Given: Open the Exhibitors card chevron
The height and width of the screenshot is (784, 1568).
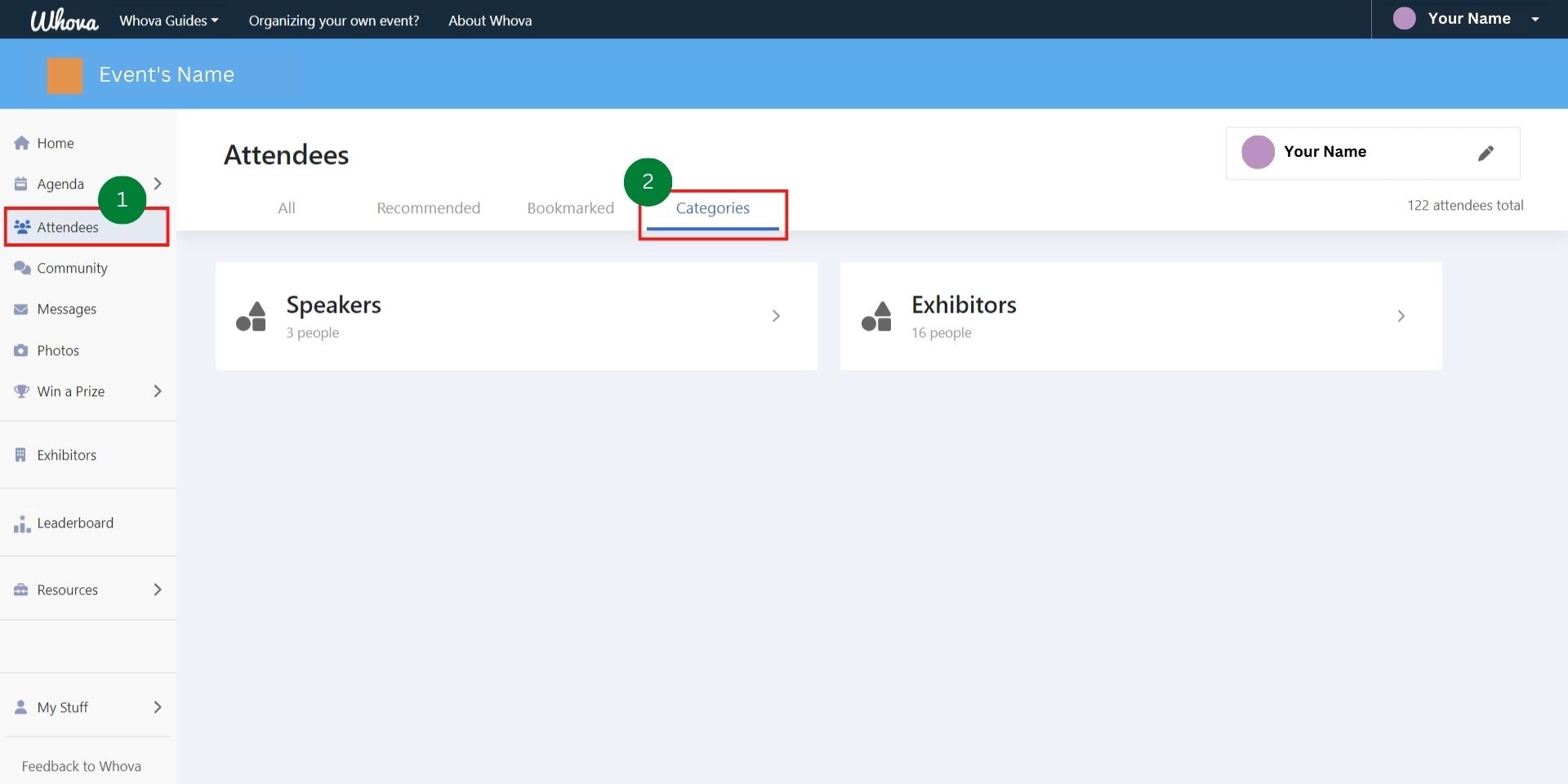Looking at the screenshot, I should point(1401,316).
